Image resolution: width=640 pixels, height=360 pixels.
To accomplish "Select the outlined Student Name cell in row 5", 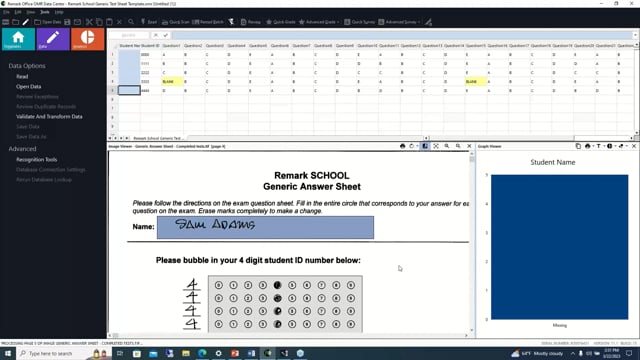I will click(129, 90).
